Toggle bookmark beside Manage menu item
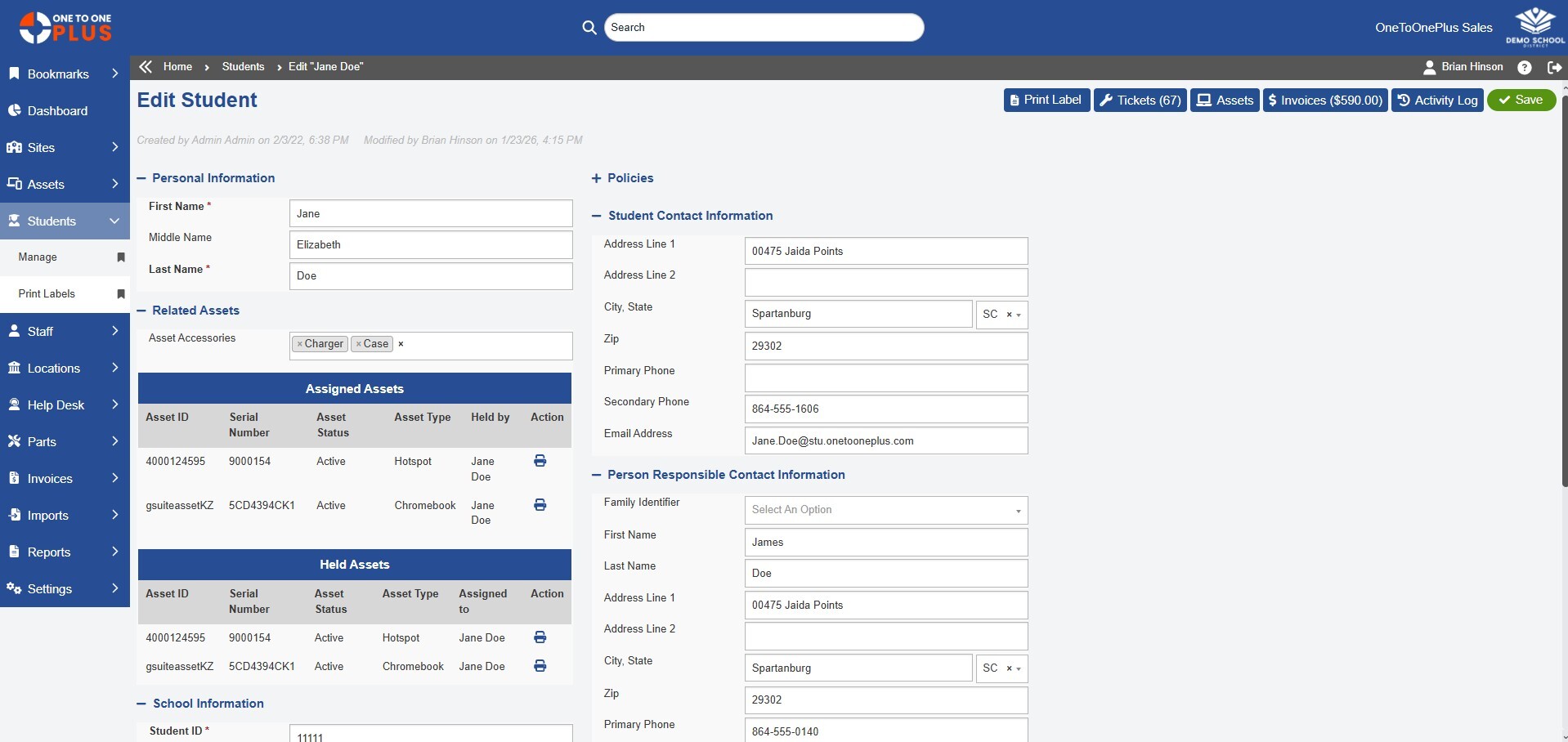1568x742 pixels. tap(121, 257)
